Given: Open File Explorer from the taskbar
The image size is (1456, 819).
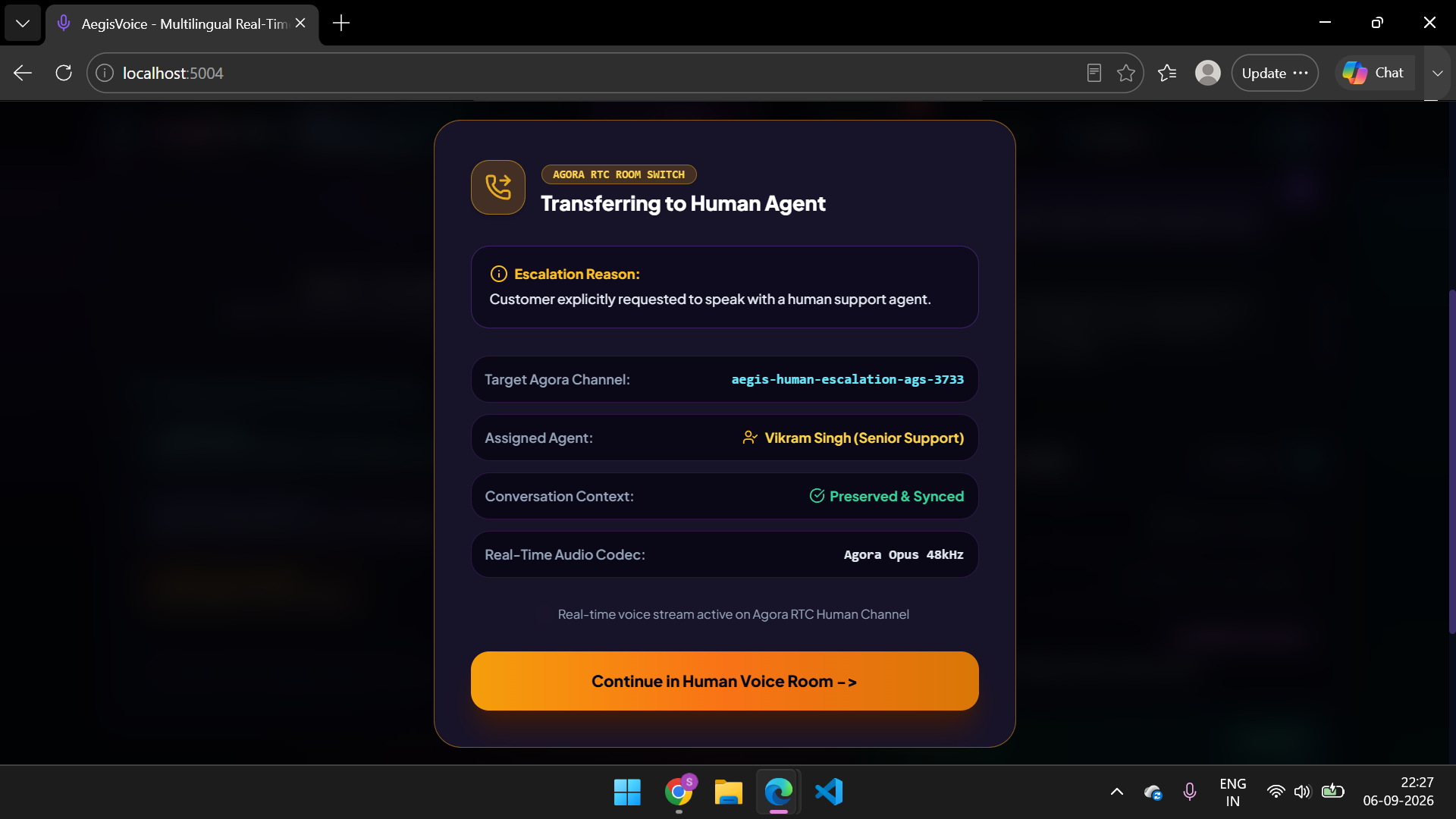Looking at the screenshot, I should coord(728,792).
